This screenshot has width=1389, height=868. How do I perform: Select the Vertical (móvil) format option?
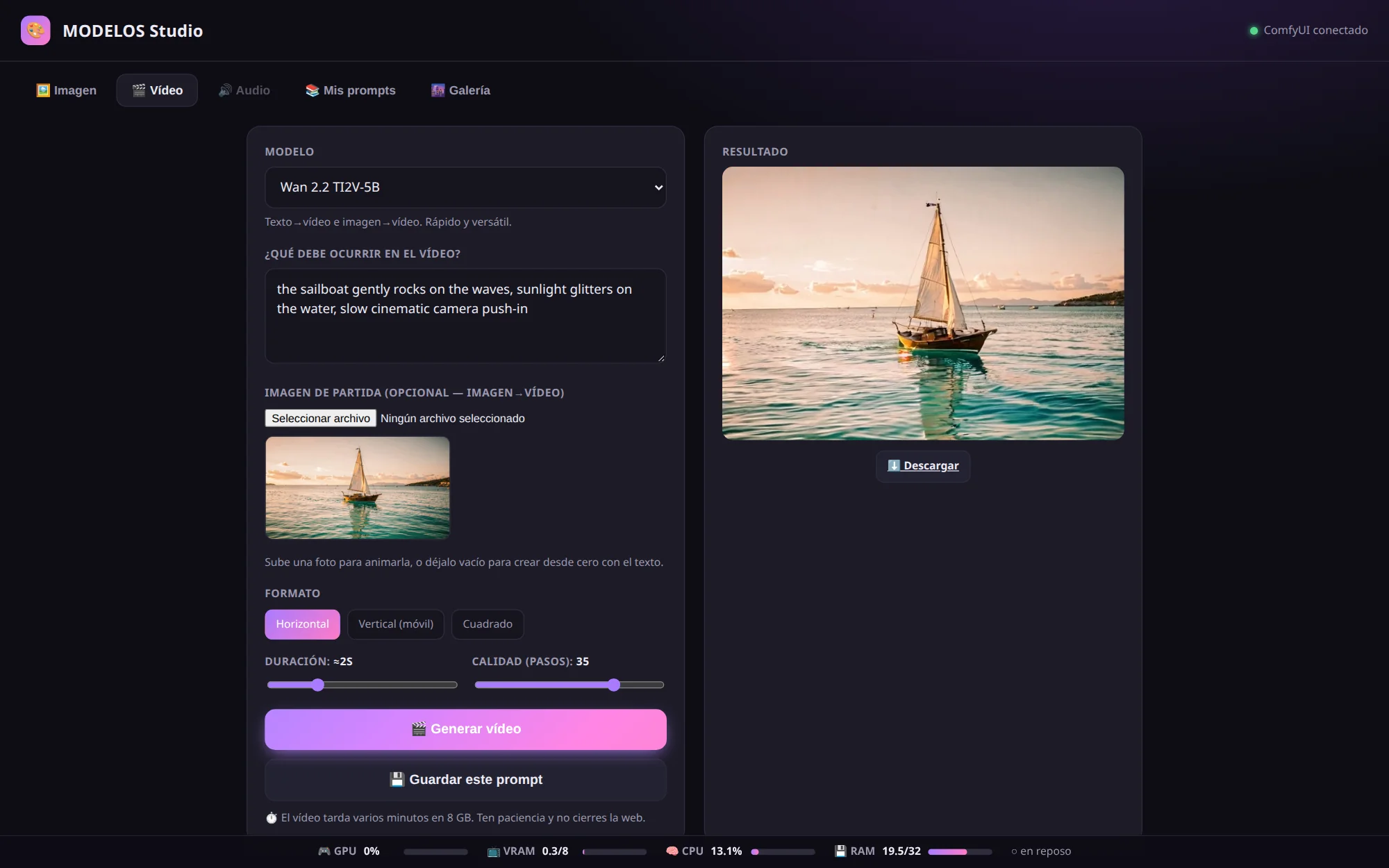pos(396,624)
